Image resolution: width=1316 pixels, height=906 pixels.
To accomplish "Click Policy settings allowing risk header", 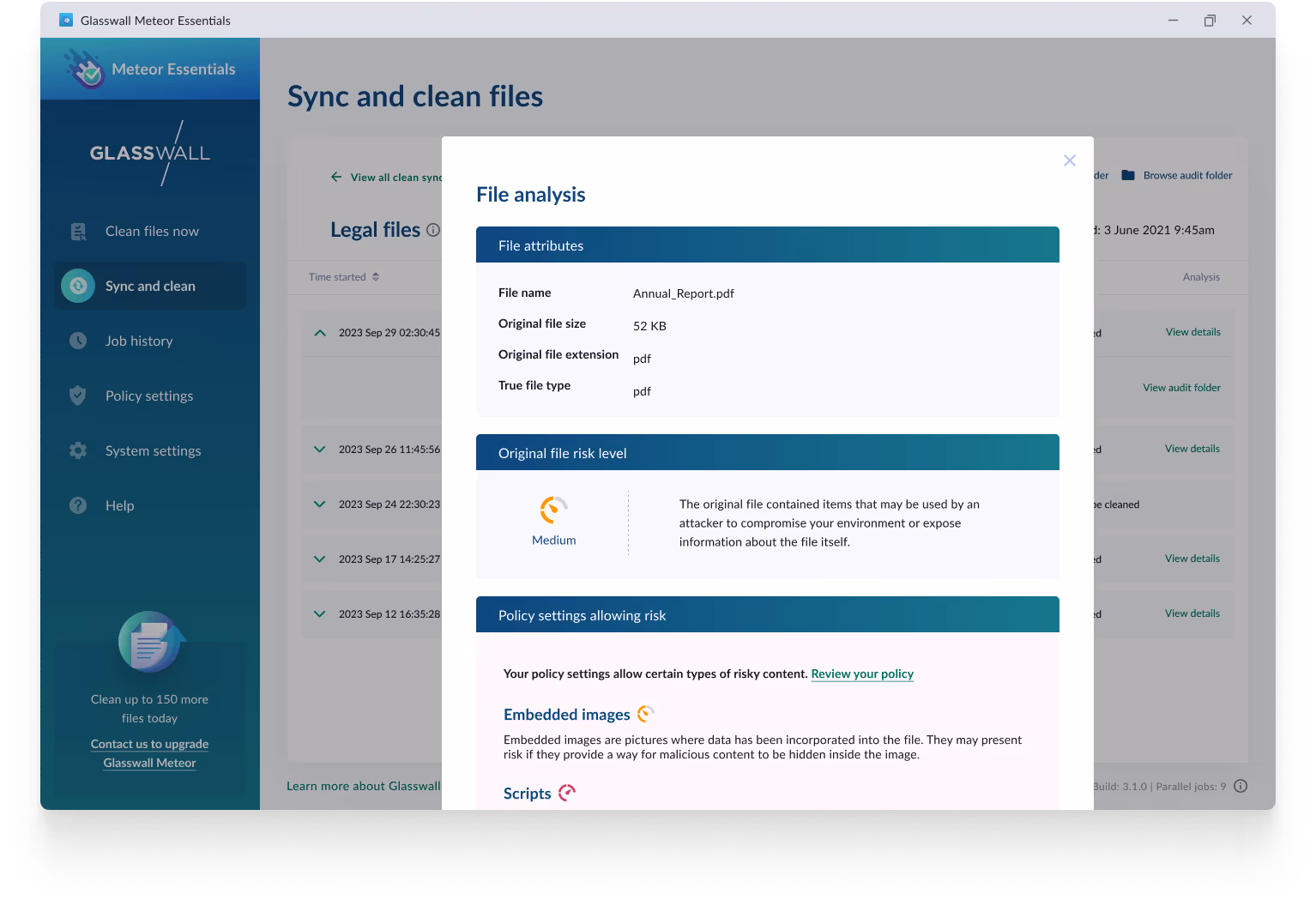I will coord(768,615).
